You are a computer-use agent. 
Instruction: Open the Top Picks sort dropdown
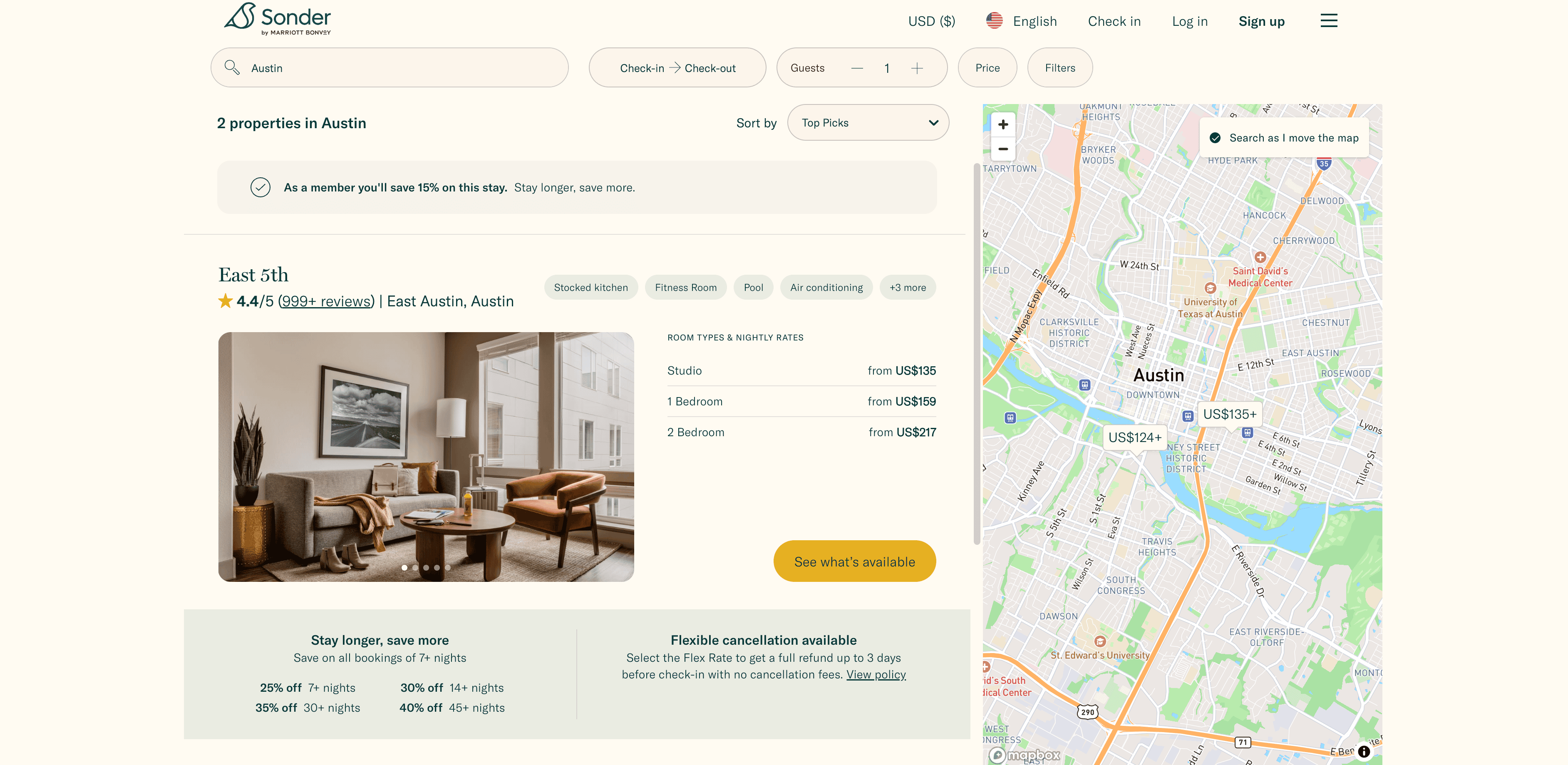867,123
